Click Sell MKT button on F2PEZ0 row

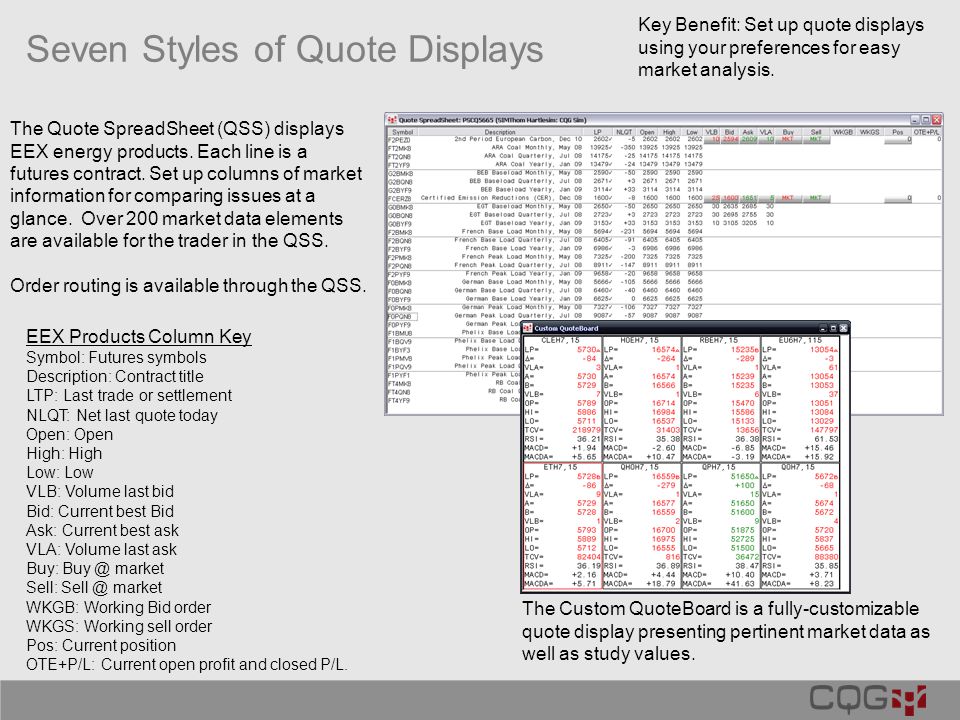click(816, 140)
